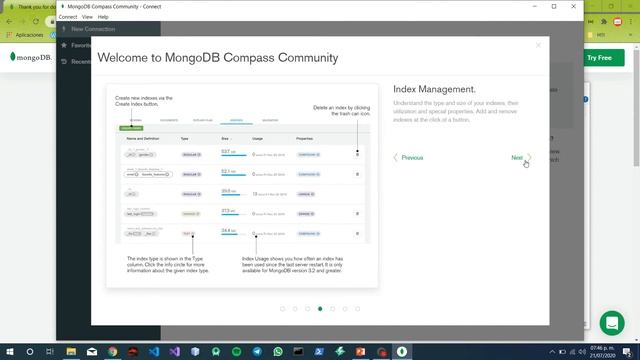Click the Favorites star icon in sidebar
Screen dimensions: 640x360
pyautogui.click(x=64, y=45)
